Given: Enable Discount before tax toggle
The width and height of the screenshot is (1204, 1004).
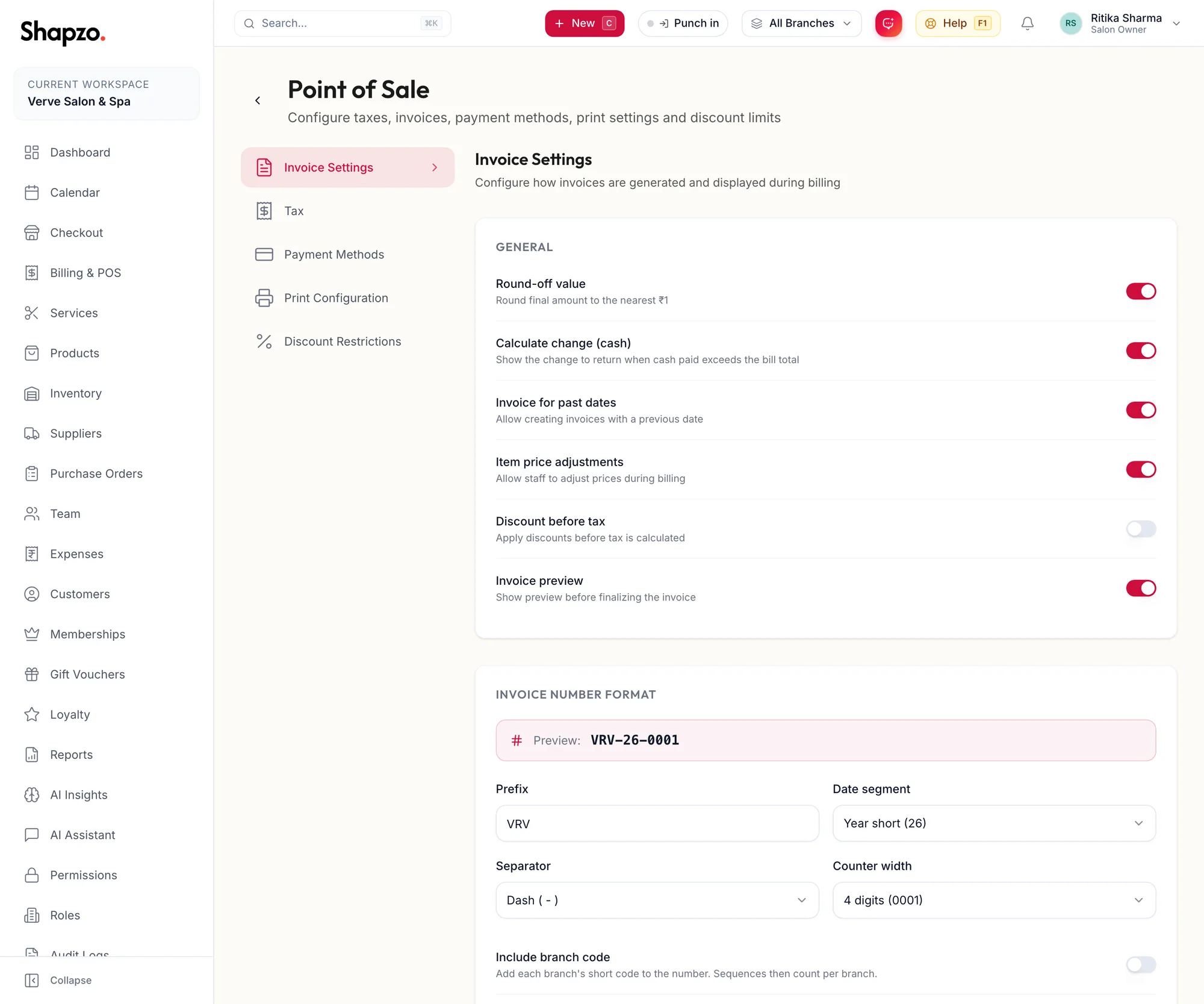Looking at the screenshot, I should pos(1141,529).
